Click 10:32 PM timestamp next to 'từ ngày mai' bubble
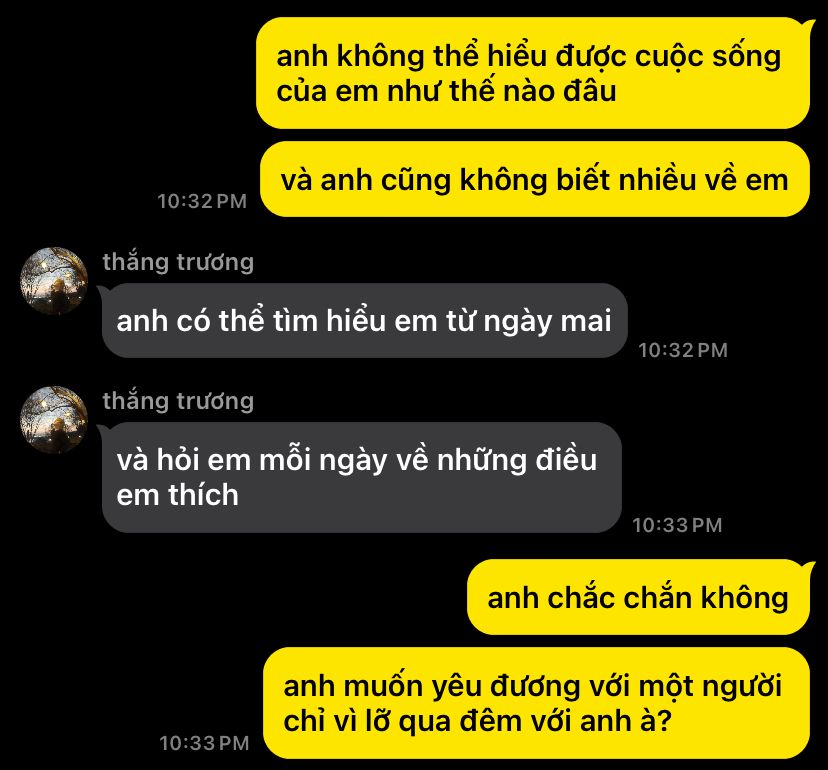Viewport: 828px width, 770px height. pyautogui.click(x=683, y=350)
